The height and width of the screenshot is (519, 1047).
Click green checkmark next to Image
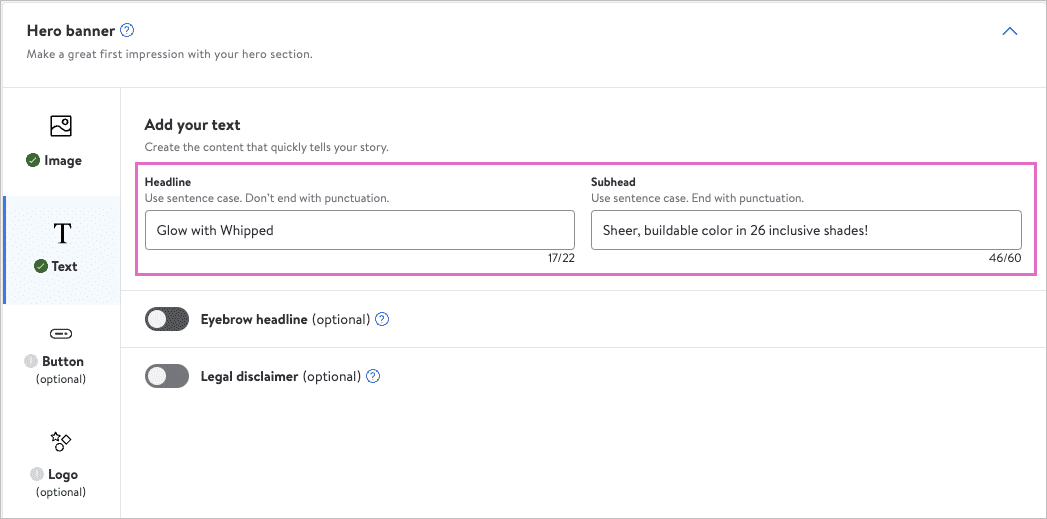coord(33,160)
